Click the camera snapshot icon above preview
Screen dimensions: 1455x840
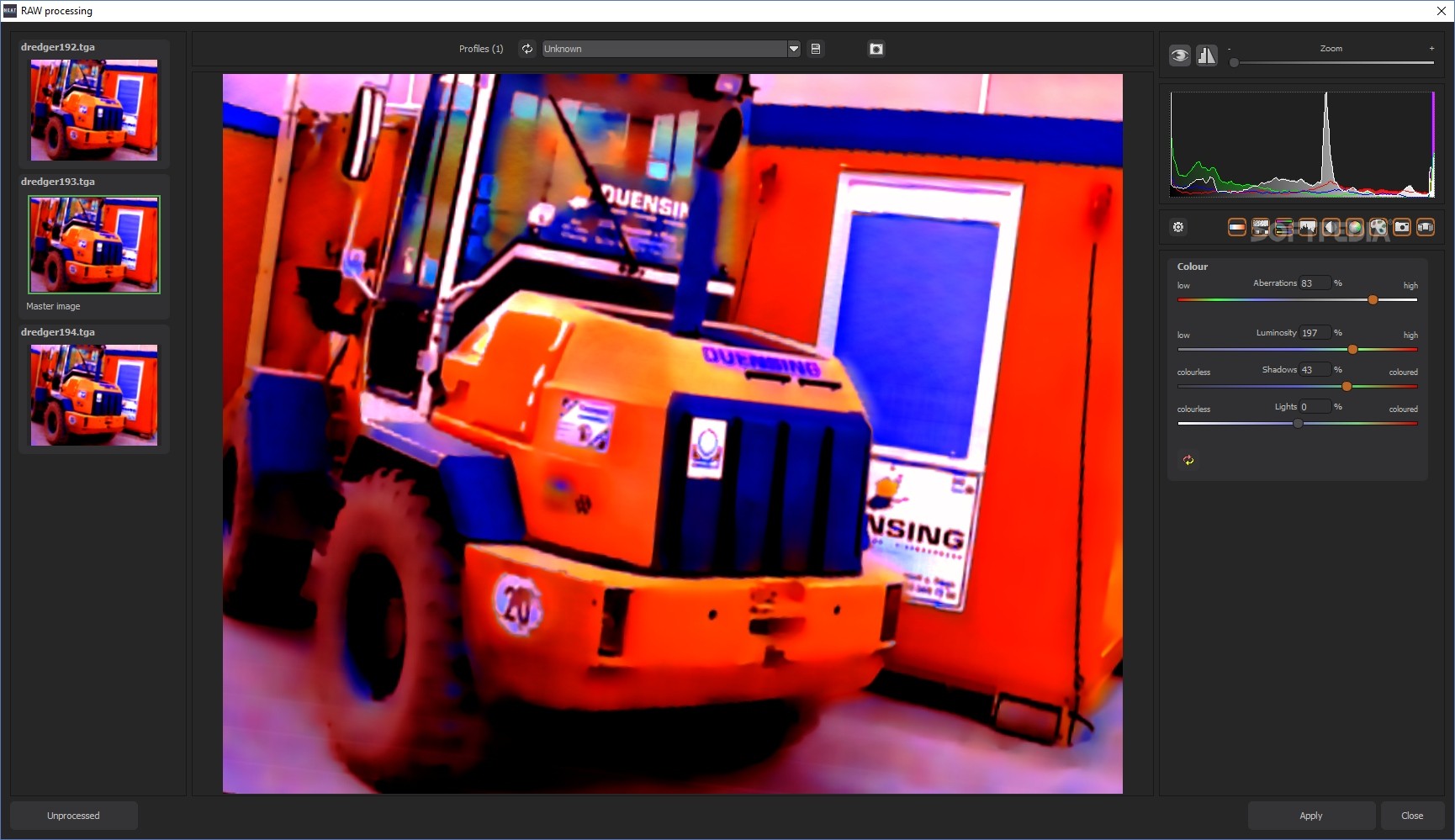876,49
